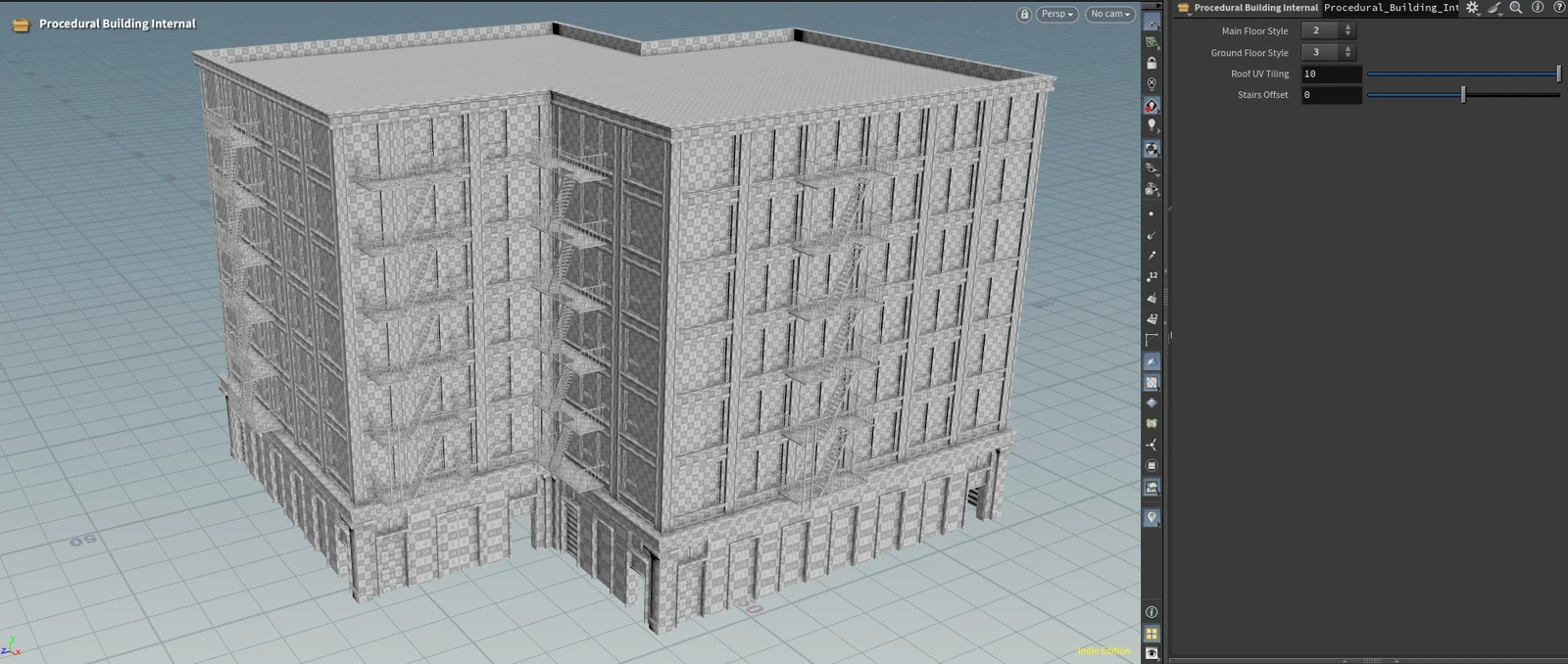Toggle the display point trails icon
This screenshot has width=1568, height=664.
[1151, 256]
